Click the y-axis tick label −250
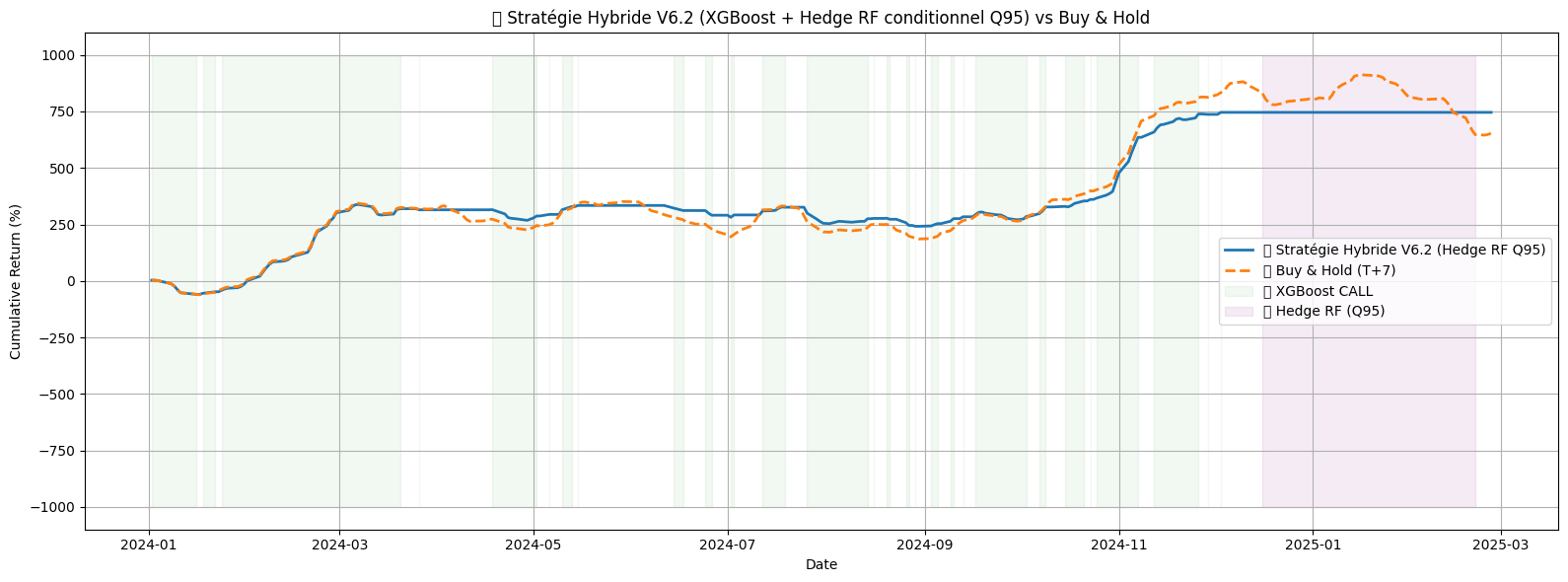 pos(58,337)
